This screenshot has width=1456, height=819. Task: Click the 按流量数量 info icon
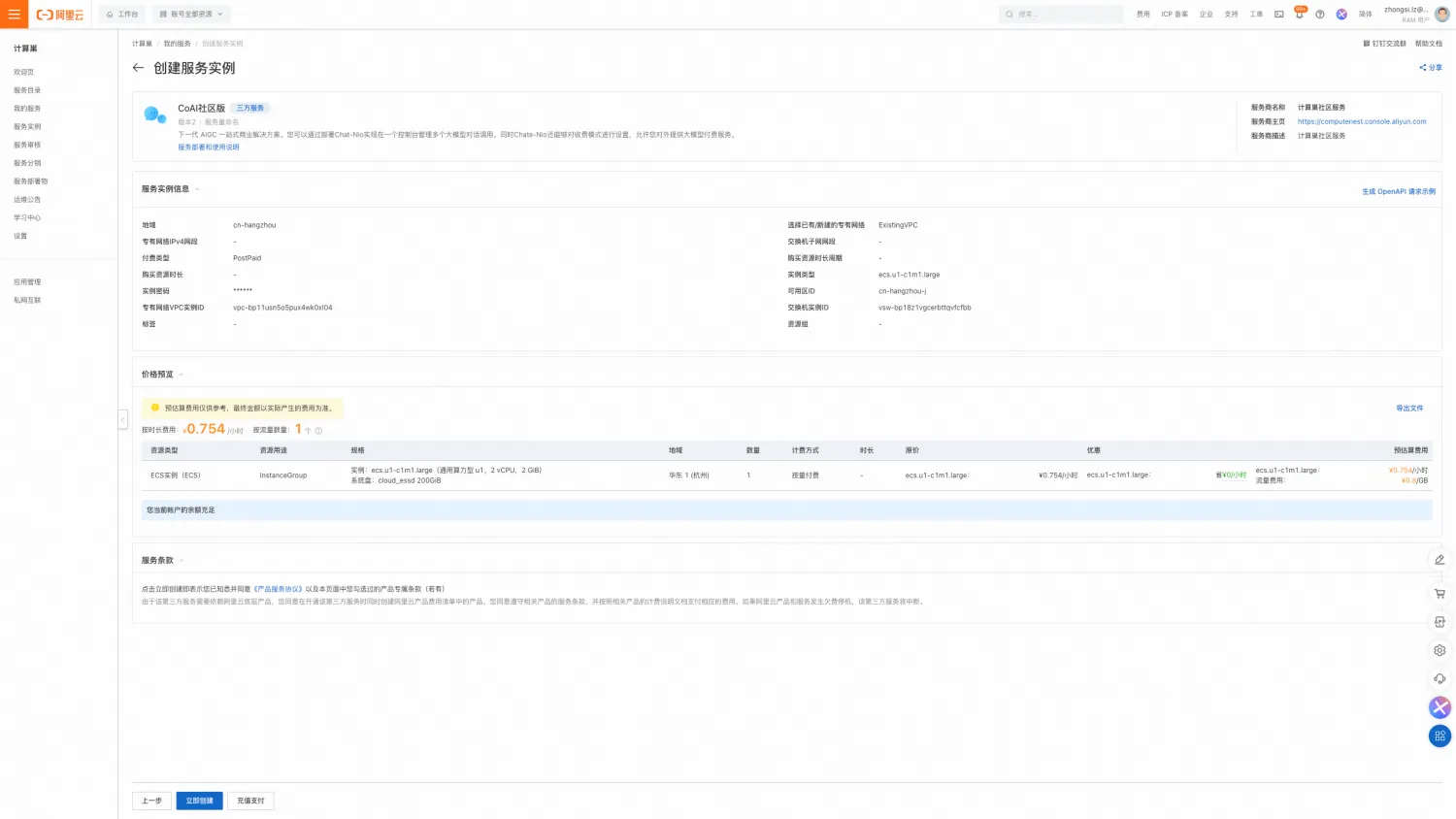click(x=318, y=431)
